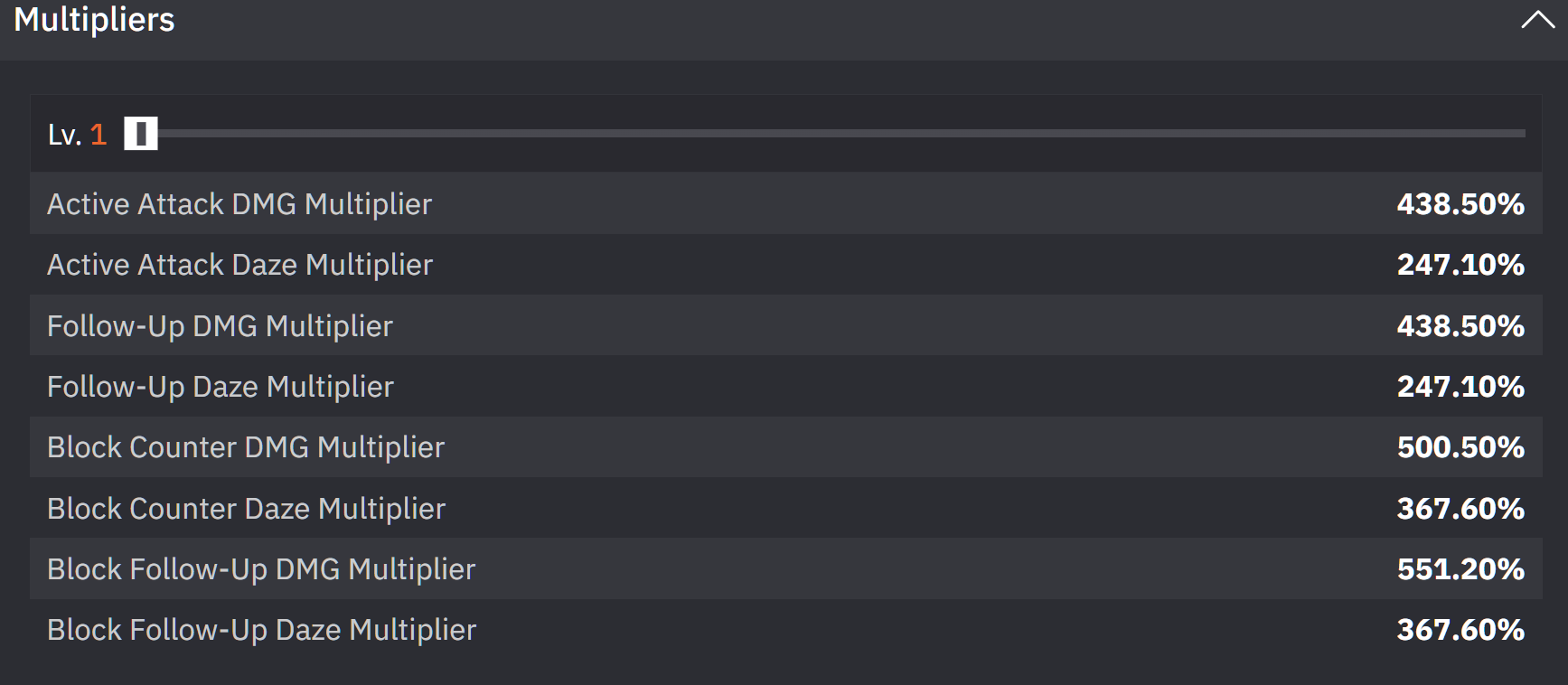The height and width of the screenshot is (685, 1568).
Task: Click the middle of the level slider track
Action: [x=840, y=134]
